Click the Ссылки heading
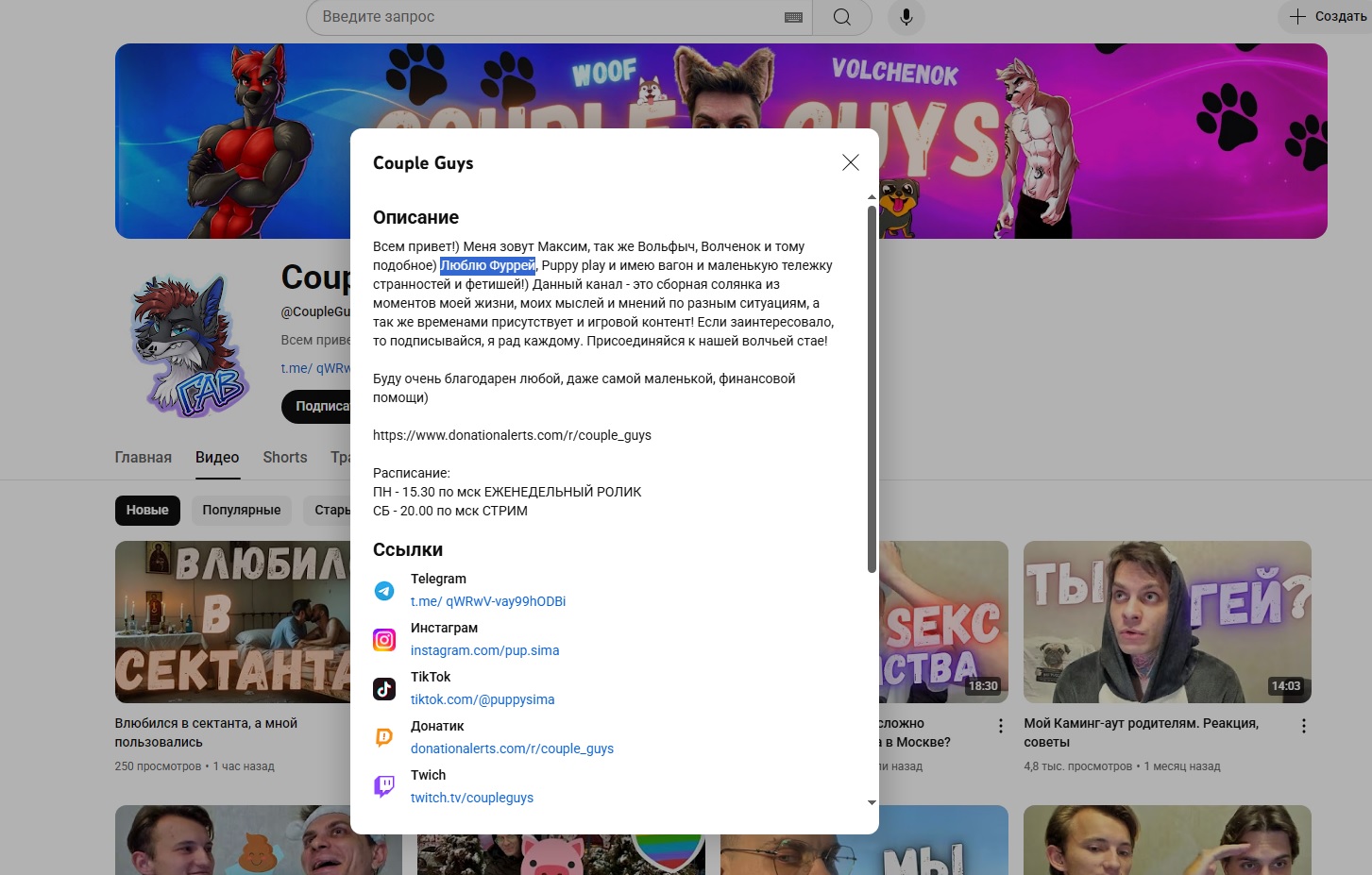 408,549
